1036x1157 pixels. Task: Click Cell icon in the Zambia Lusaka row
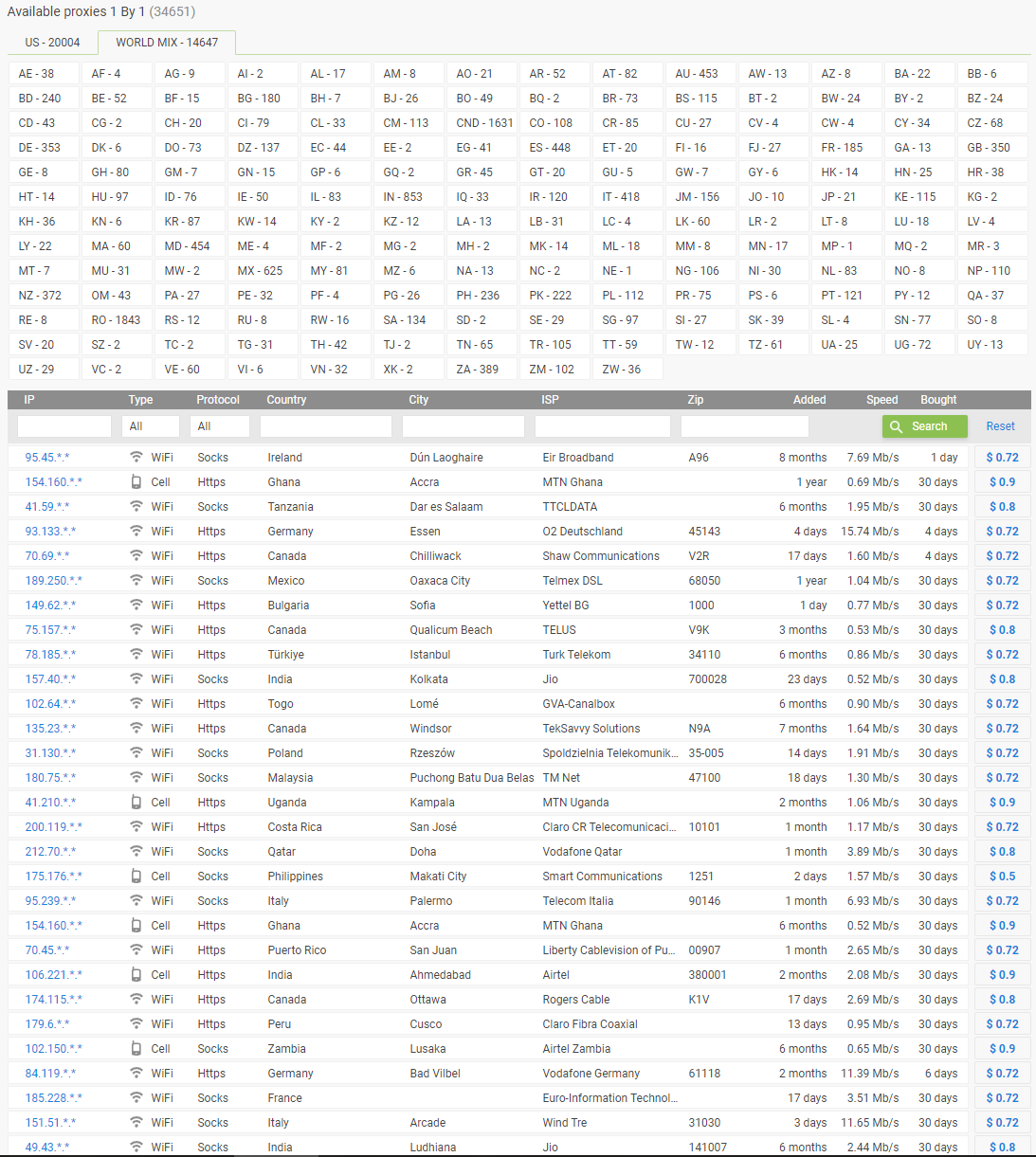click(x=136, y=1048)
